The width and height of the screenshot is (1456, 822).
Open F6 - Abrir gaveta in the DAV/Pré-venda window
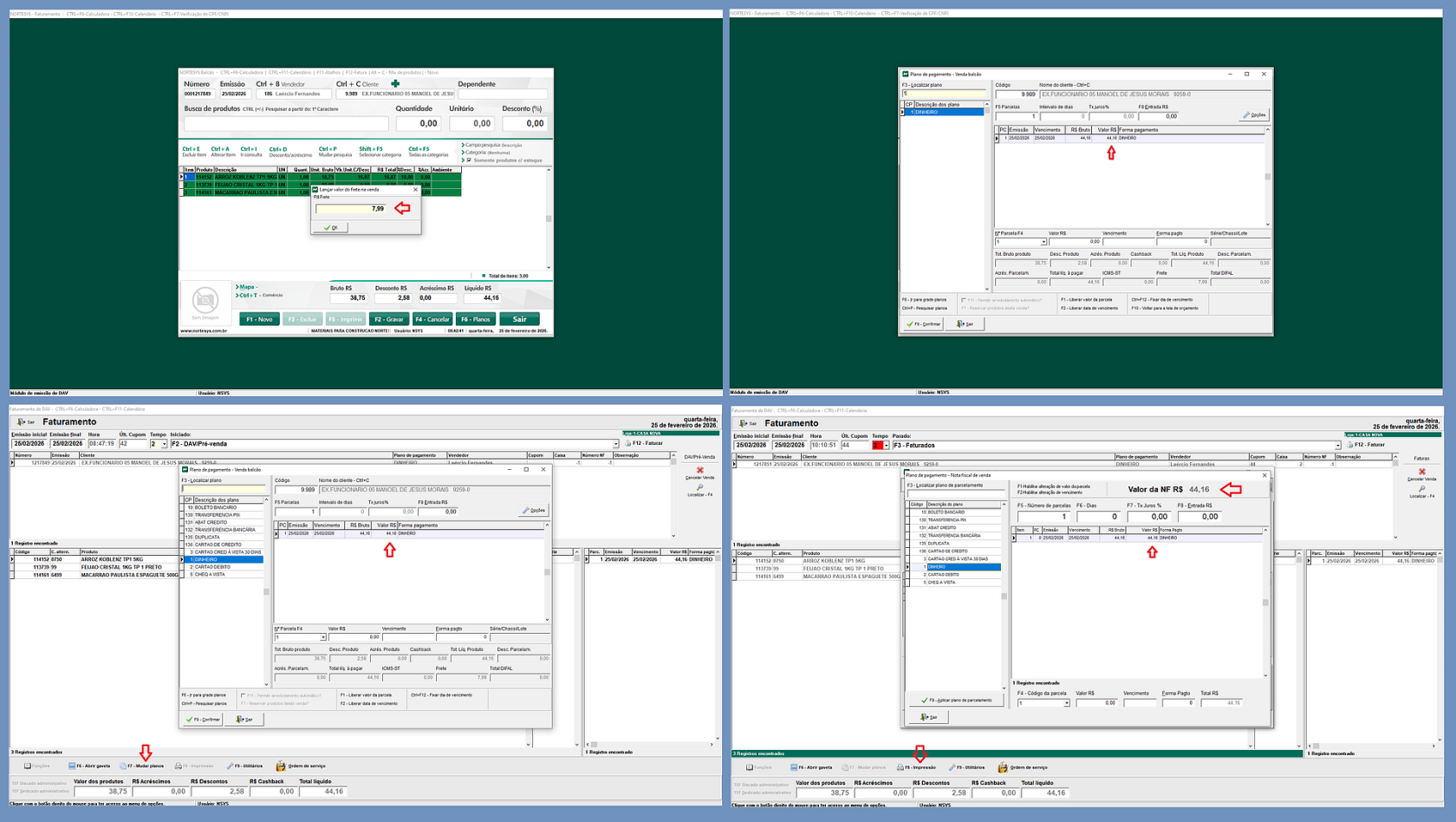tap(89, 766)
